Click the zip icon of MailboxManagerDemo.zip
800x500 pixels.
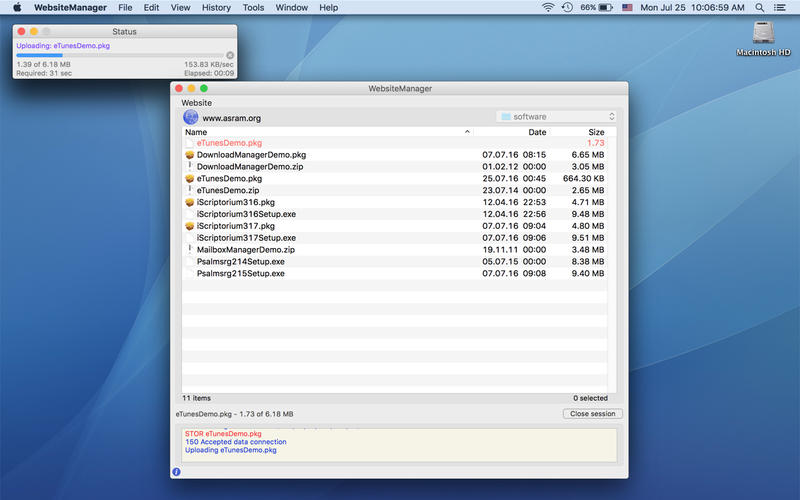coord(190,249)
